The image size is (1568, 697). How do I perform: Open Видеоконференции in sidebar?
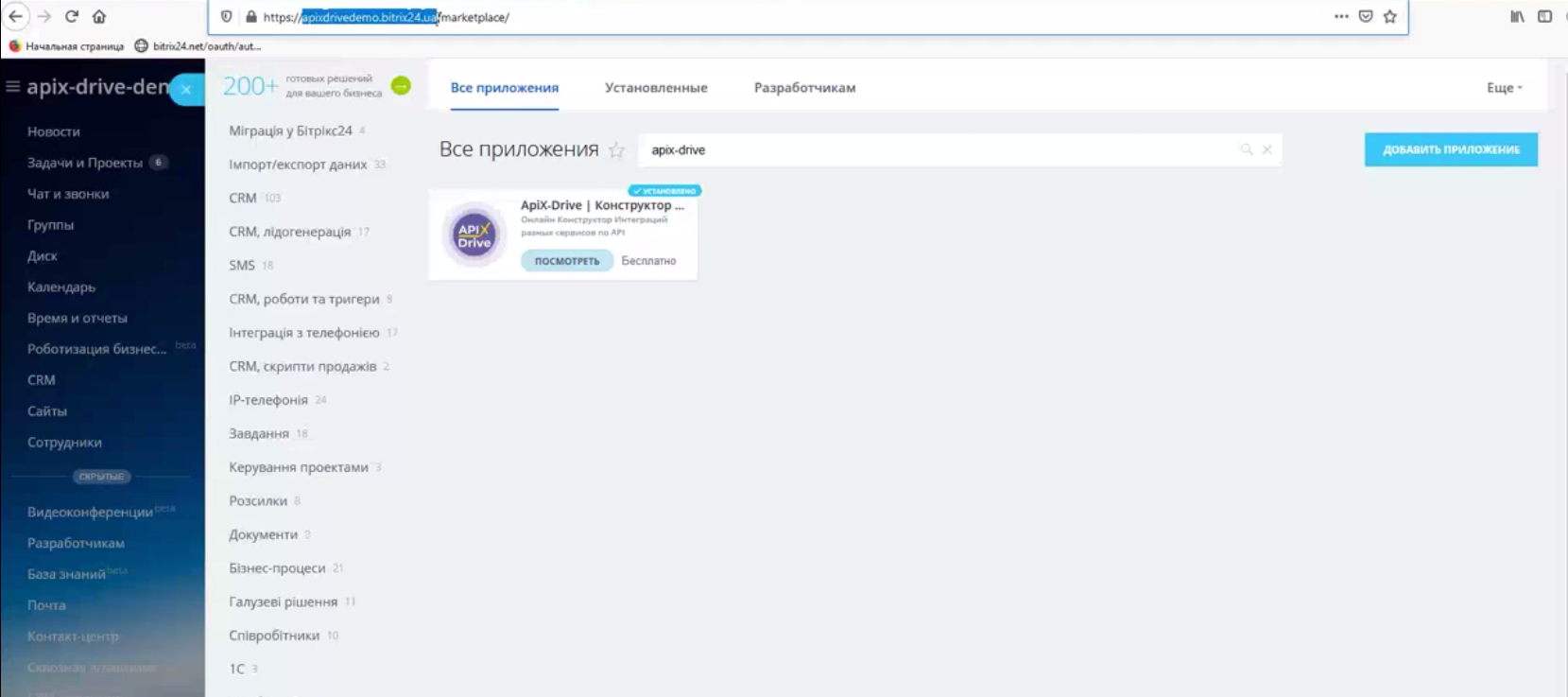tap(90, 512)
